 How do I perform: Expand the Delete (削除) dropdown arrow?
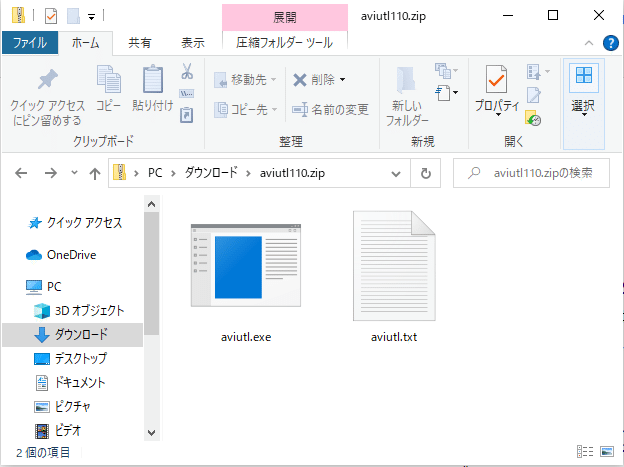tap(342, 80)
